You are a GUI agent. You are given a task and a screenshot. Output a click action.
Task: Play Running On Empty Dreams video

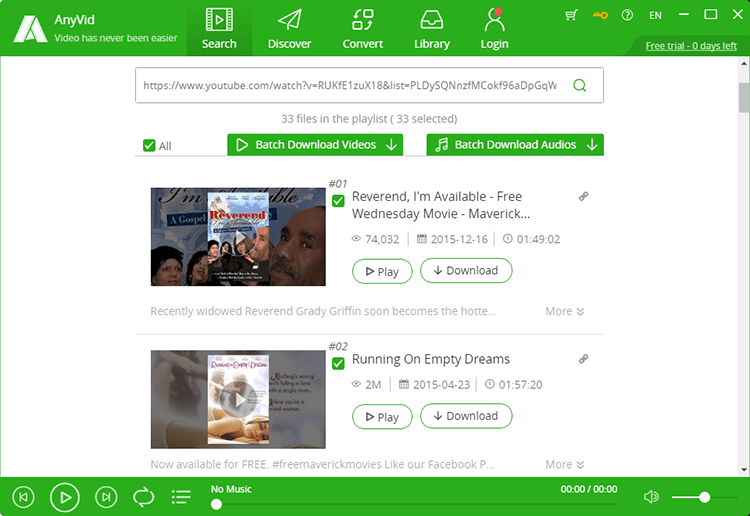382,417
